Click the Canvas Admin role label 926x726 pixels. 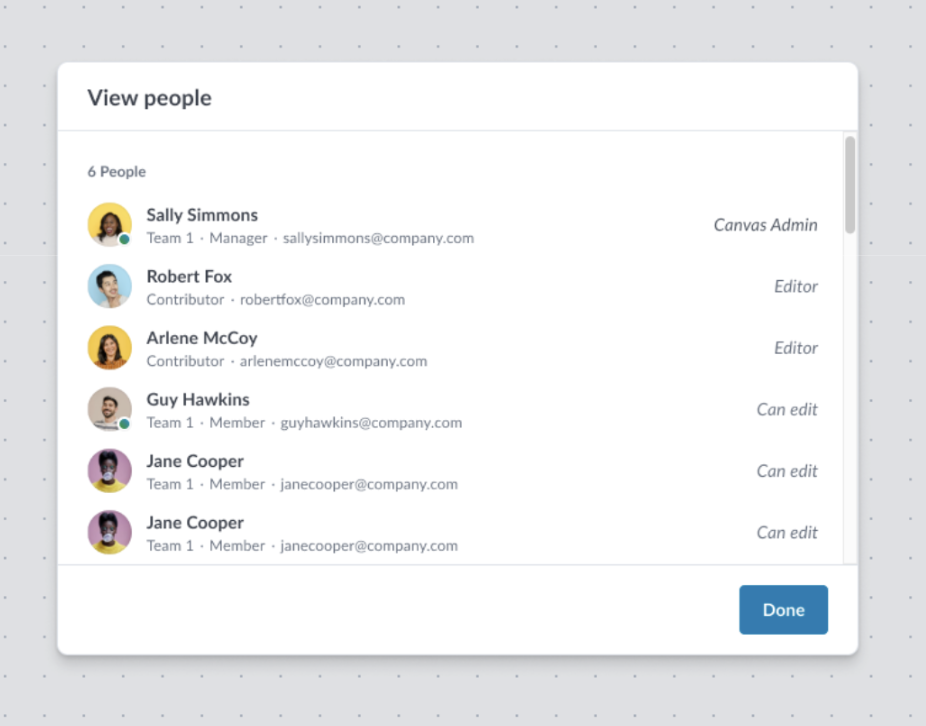point(765,225)
